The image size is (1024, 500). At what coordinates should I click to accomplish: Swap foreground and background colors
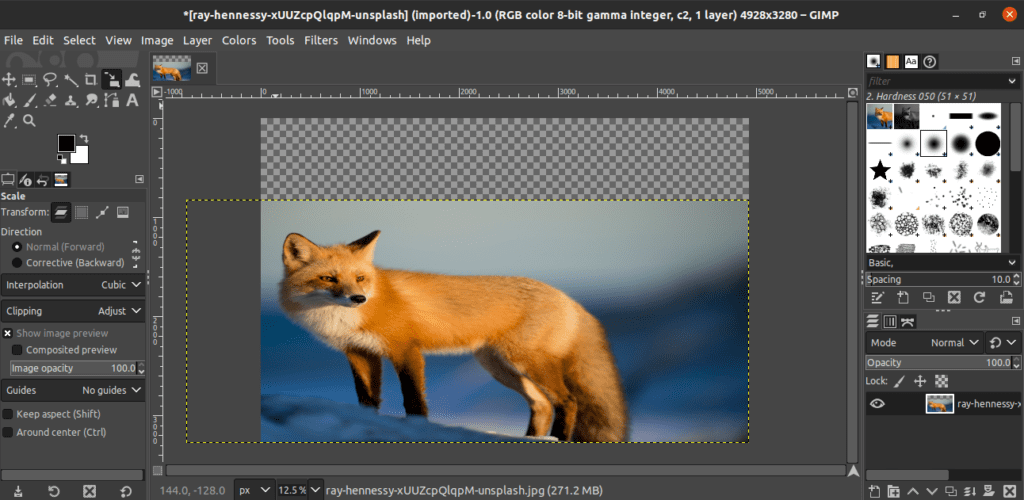coord(83,139)
